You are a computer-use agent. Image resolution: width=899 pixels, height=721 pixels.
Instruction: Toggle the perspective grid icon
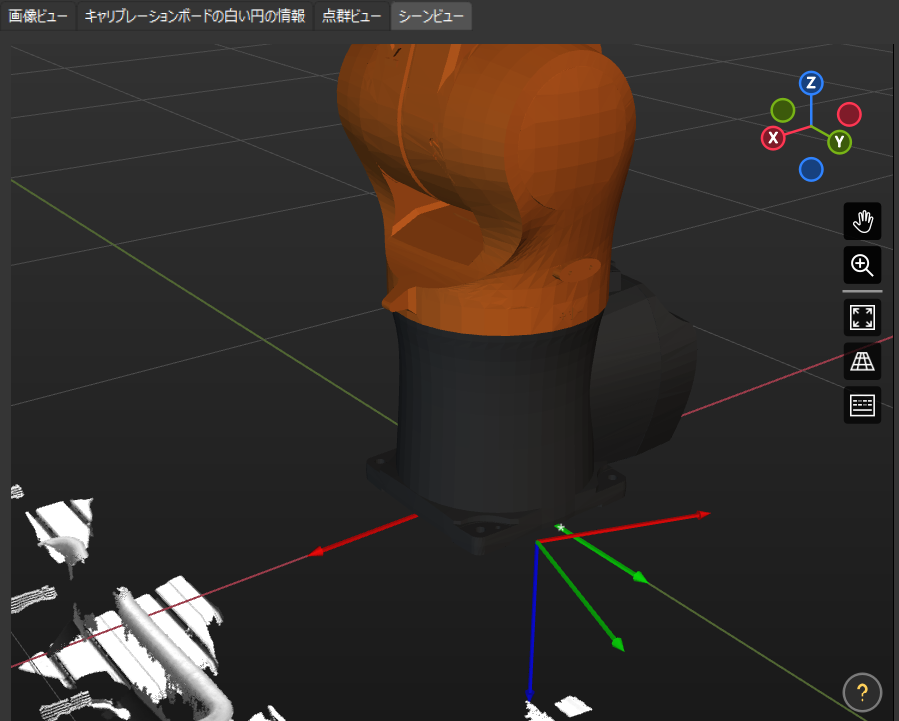point(862,361)
